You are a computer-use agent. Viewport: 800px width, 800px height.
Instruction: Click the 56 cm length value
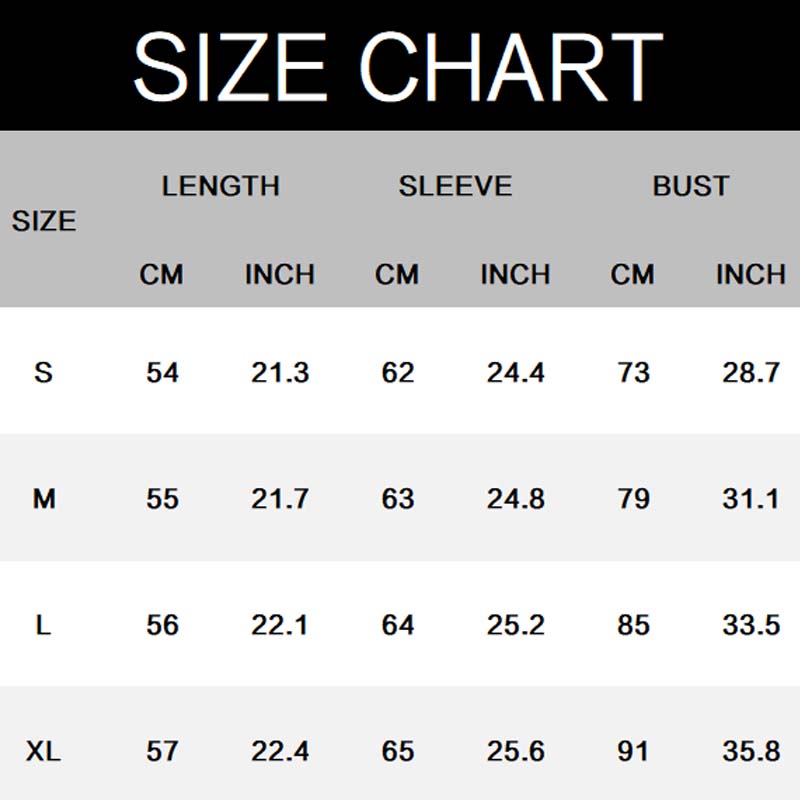point(162,625)
